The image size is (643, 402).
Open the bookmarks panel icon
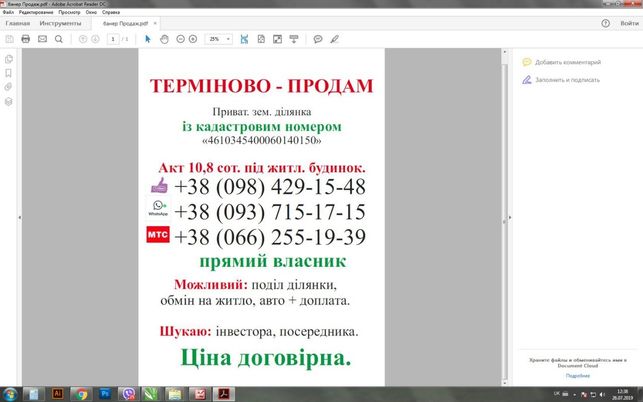8,73
